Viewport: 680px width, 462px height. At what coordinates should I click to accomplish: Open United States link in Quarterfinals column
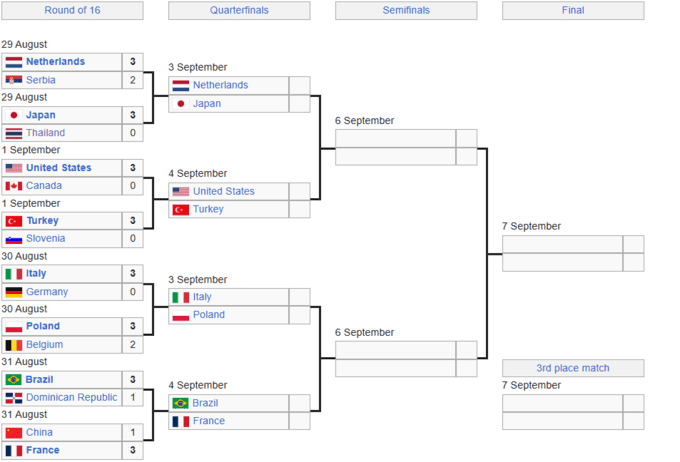[223, 192]
